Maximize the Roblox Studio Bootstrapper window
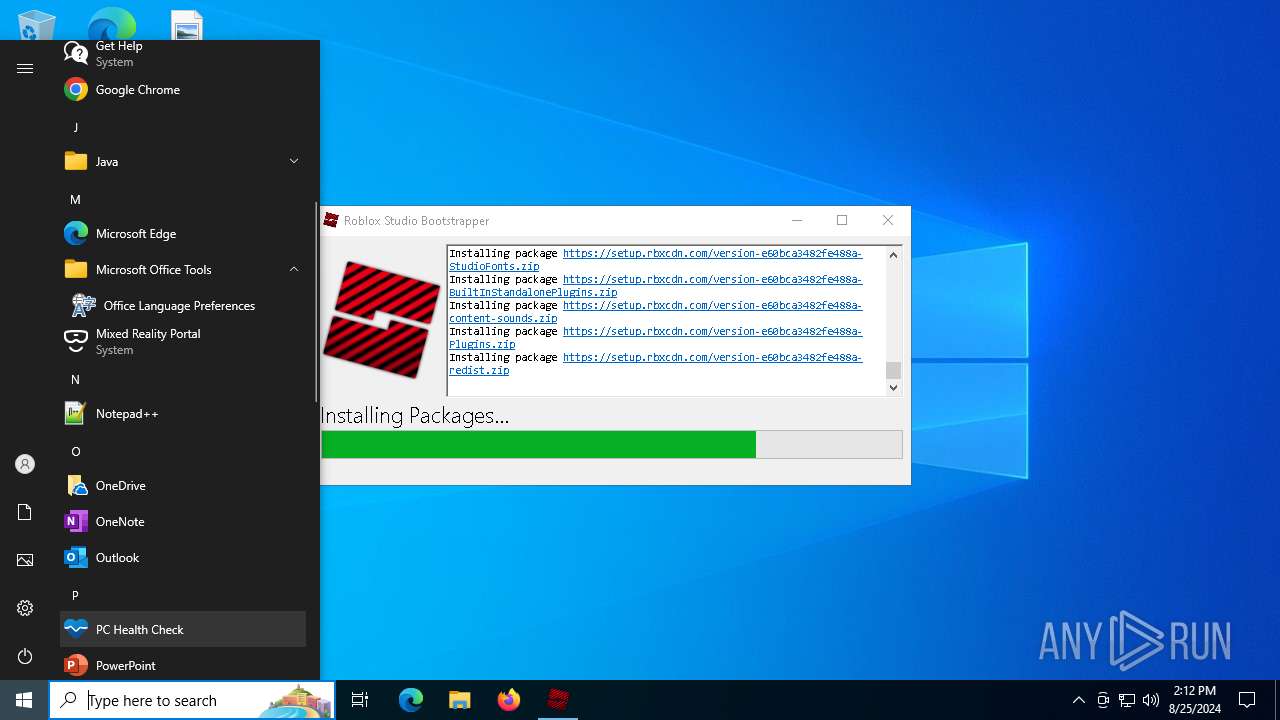This screenshot has width=1280, height=720. 842,220
